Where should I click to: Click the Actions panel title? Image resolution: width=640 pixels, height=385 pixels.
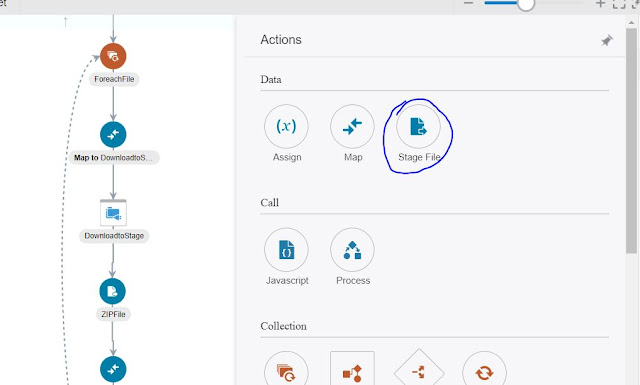pyautogui.click(x=281, y=40)
